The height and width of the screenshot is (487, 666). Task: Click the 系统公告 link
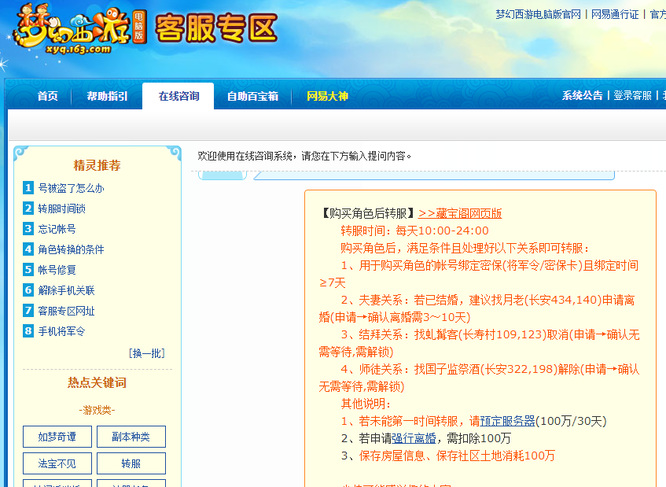[582, 95]
